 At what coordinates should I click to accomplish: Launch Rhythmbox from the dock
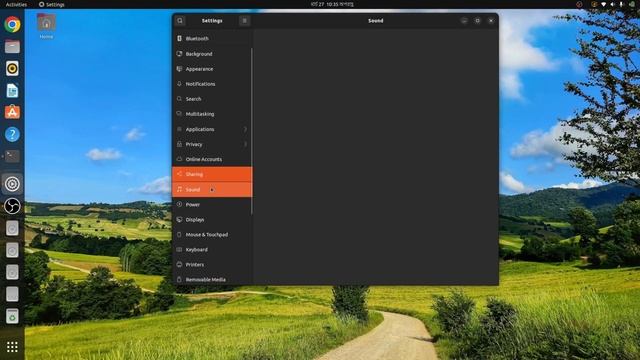(12, 69)
